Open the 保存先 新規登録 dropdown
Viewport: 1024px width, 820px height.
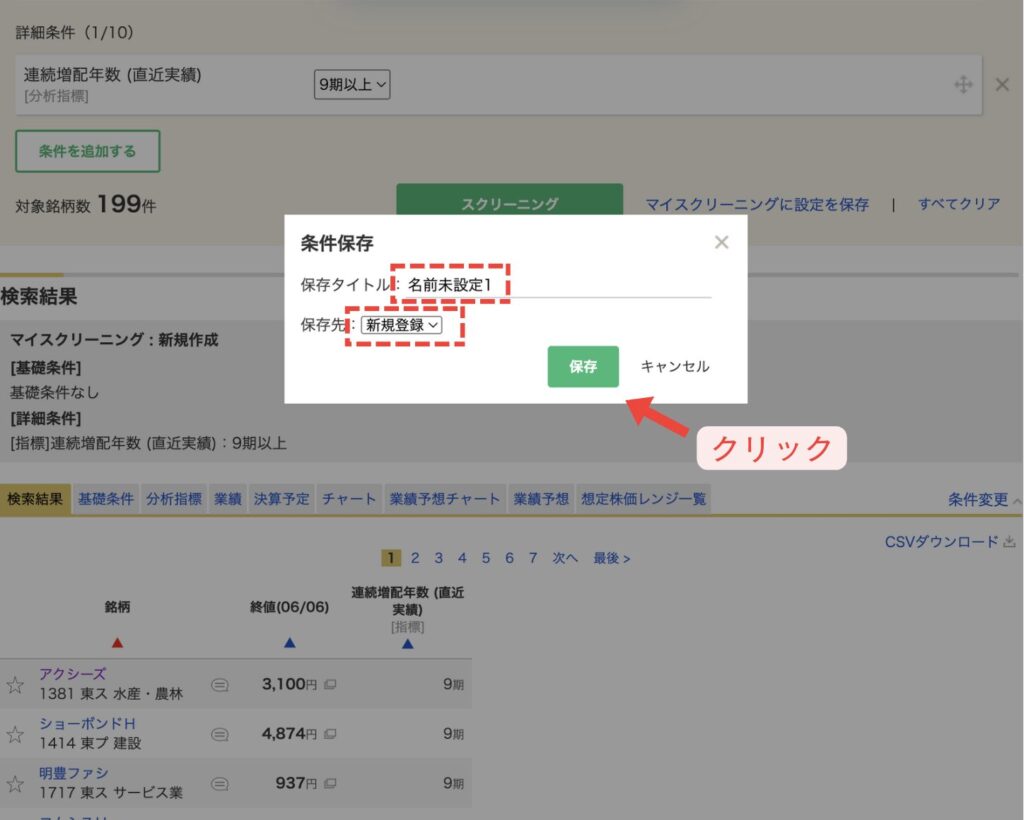[402, 325]
